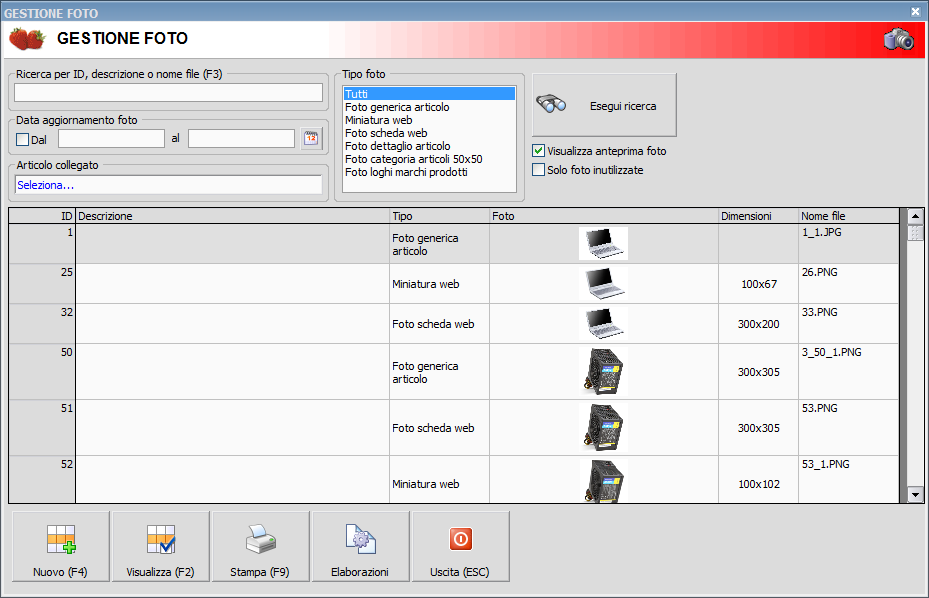The image size is (929, 598).
Task: Click the Elaborazioni gears icon
Action: click(x=360, y=538)
